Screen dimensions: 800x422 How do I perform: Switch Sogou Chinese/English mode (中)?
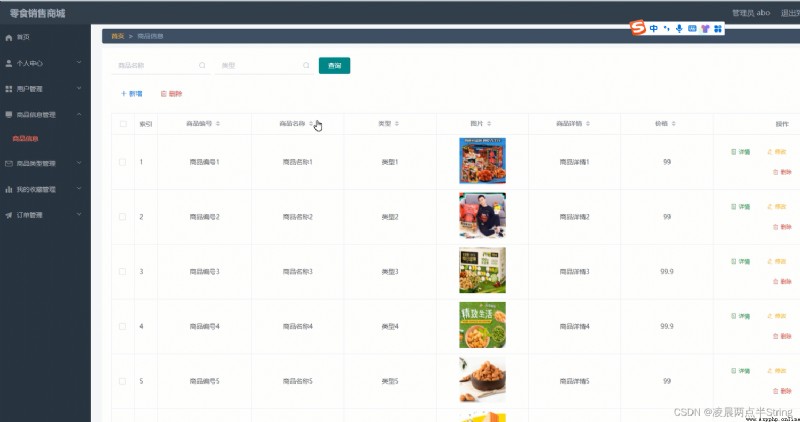[x=654, y=29]
